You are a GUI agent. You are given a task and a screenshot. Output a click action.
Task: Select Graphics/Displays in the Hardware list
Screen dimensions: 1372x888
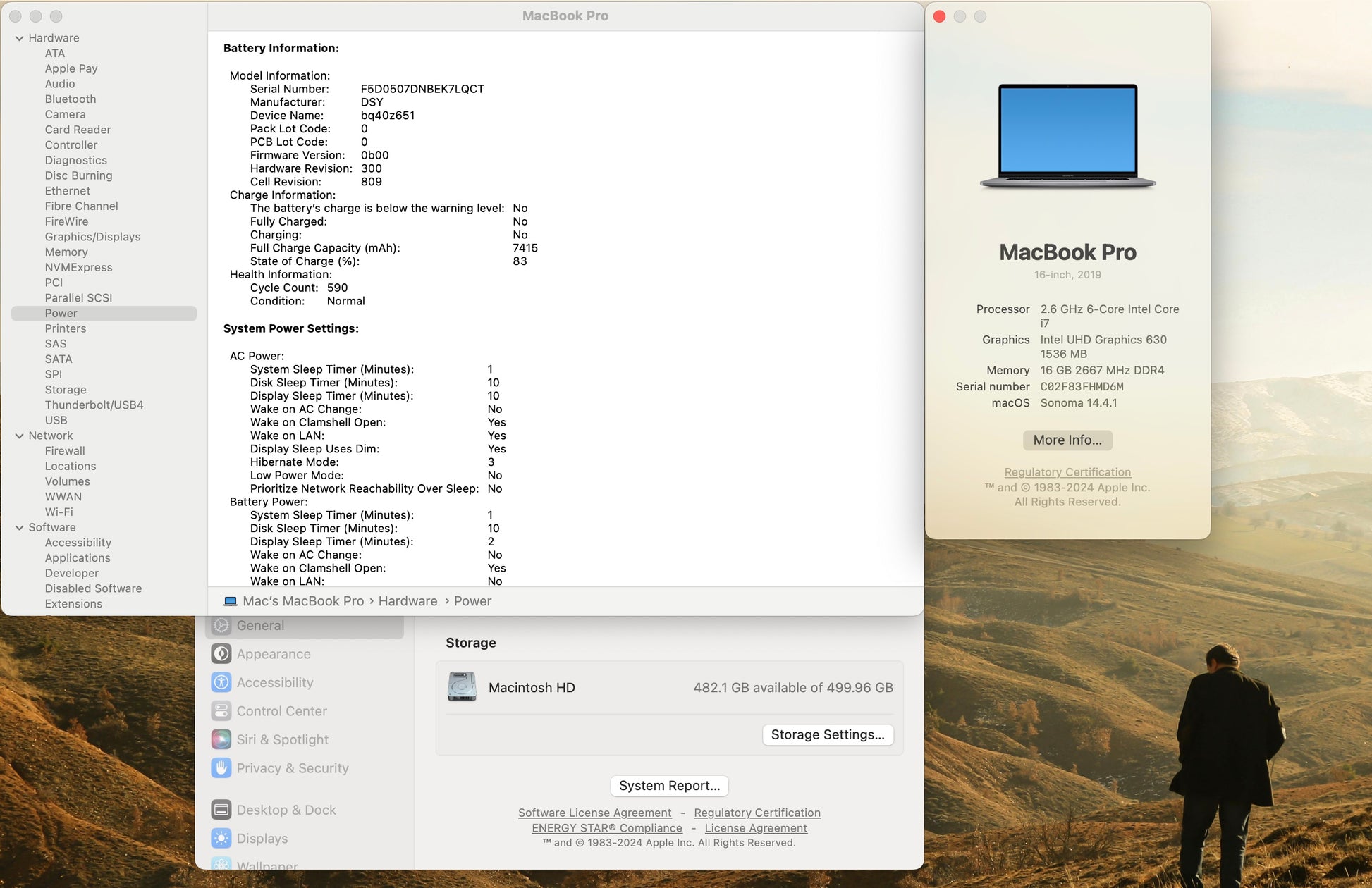pos(92,237)
